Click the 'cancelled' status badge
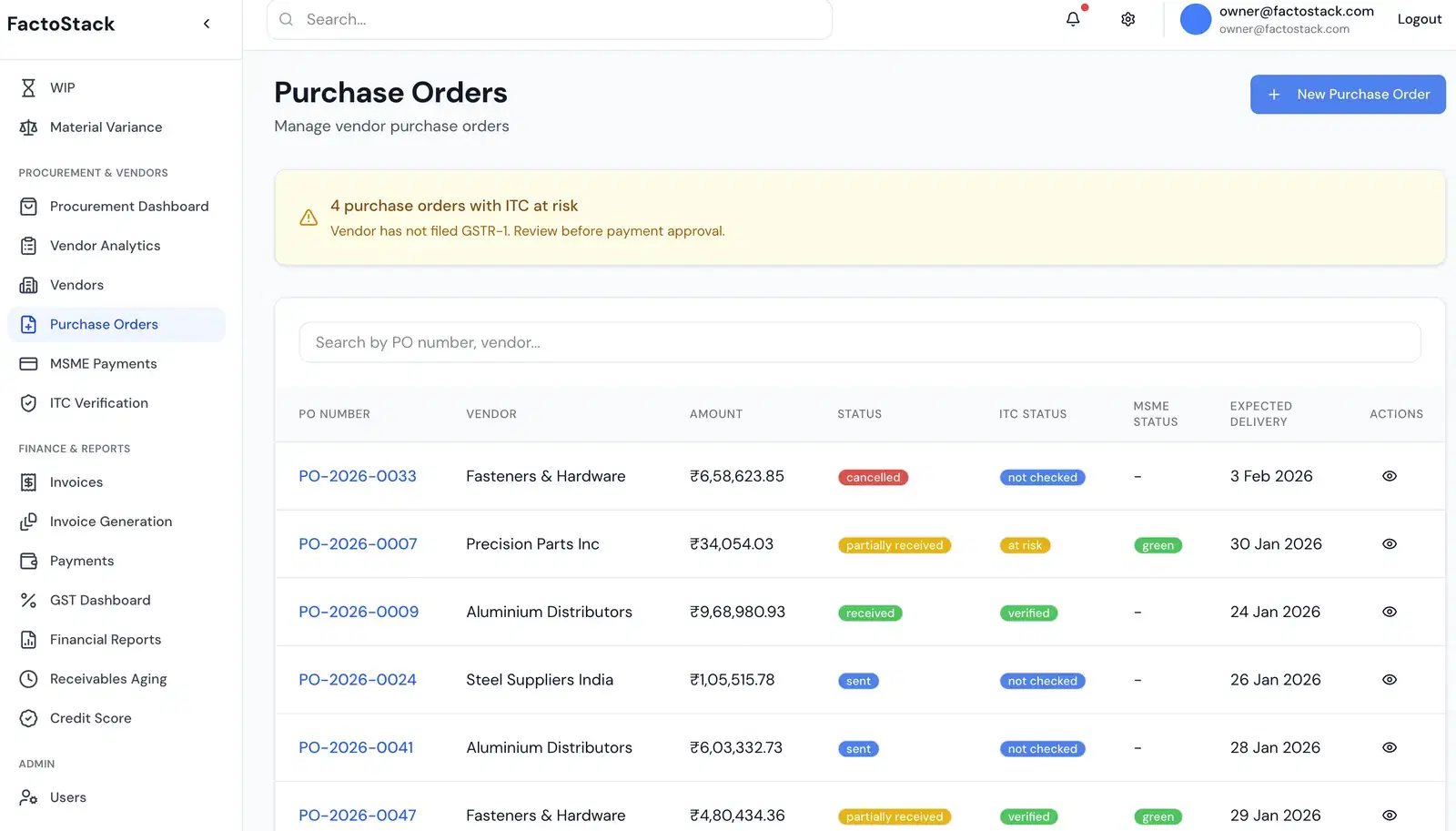The width and height of the screenshot is (1456, 831). pos(873,477)
